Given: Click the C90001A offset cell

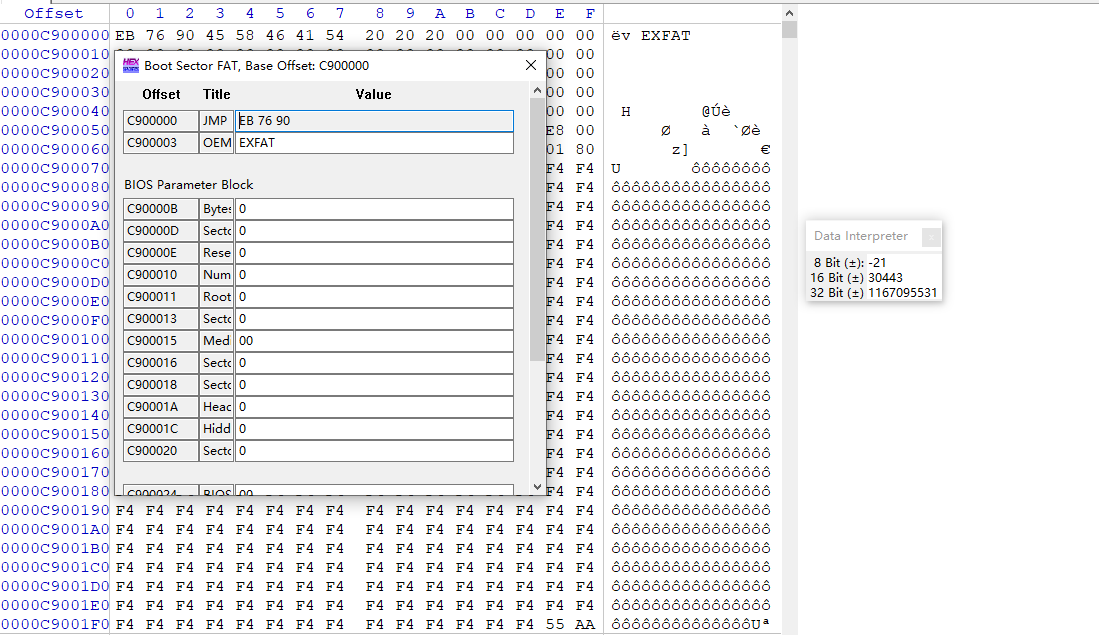Looking at the screenshot, I should 161,407.
